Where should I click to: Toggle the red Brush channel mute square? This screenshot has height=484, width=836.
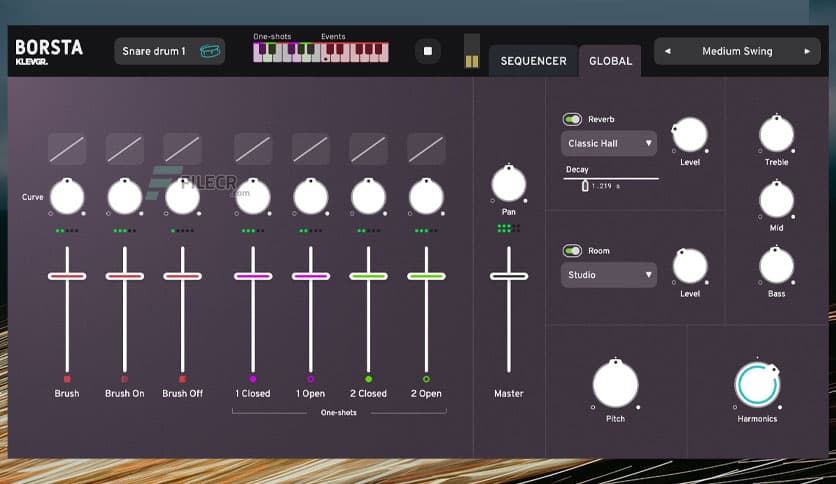(x=67, y=379)
